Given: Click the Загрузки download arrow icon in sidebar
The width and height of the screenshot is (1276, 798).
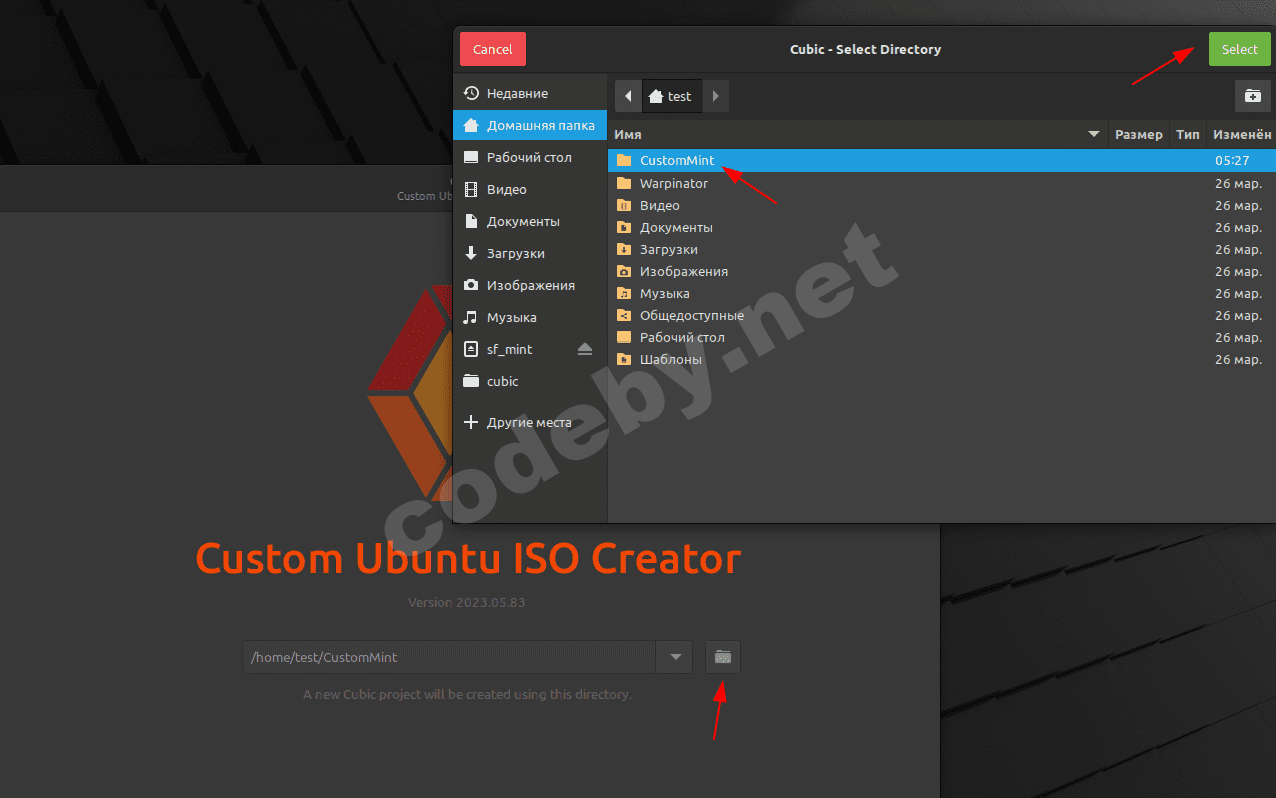Looking at the screenshot, I should coord(471,253).
